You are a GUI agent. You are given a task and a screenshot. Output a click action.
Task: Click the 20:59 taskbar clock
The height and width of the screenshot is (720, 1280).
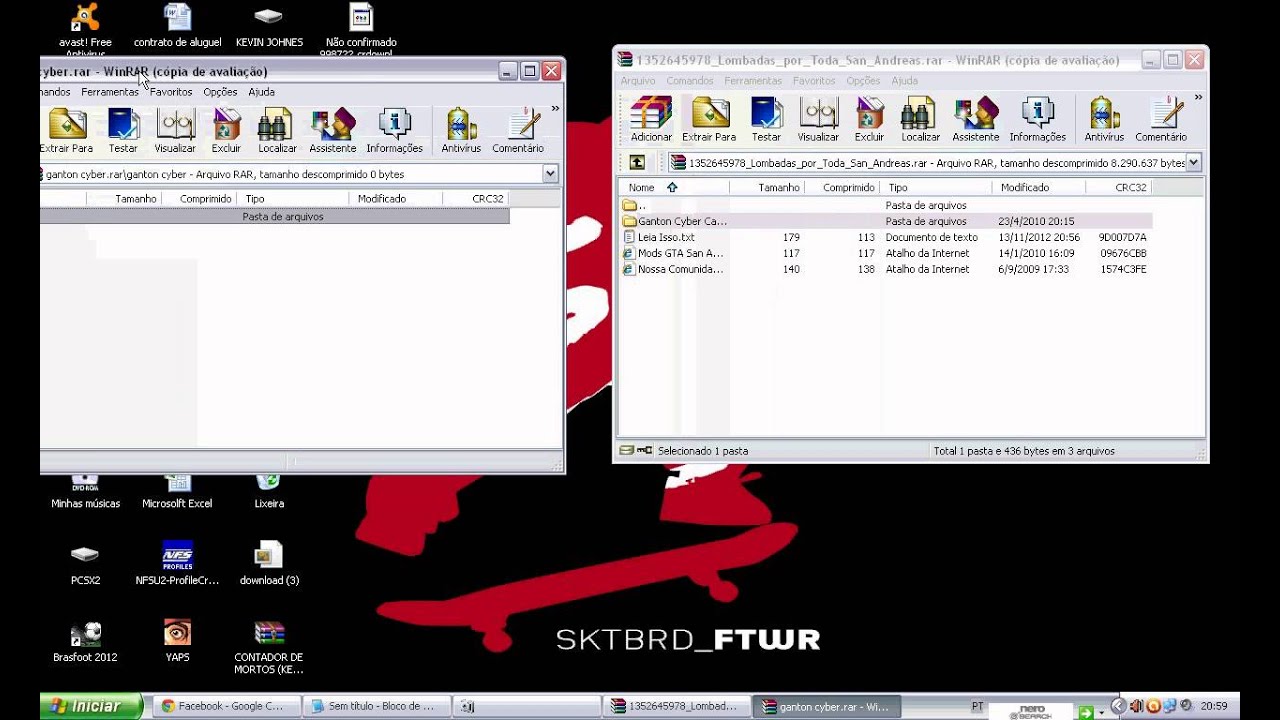pos(1215,706)
